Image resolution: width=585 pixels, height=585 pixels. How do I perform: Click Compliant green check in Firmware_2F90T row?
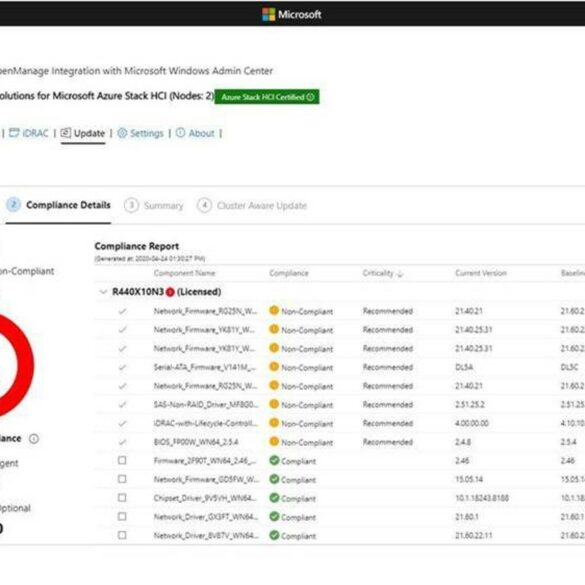click(x=274, y=460)
